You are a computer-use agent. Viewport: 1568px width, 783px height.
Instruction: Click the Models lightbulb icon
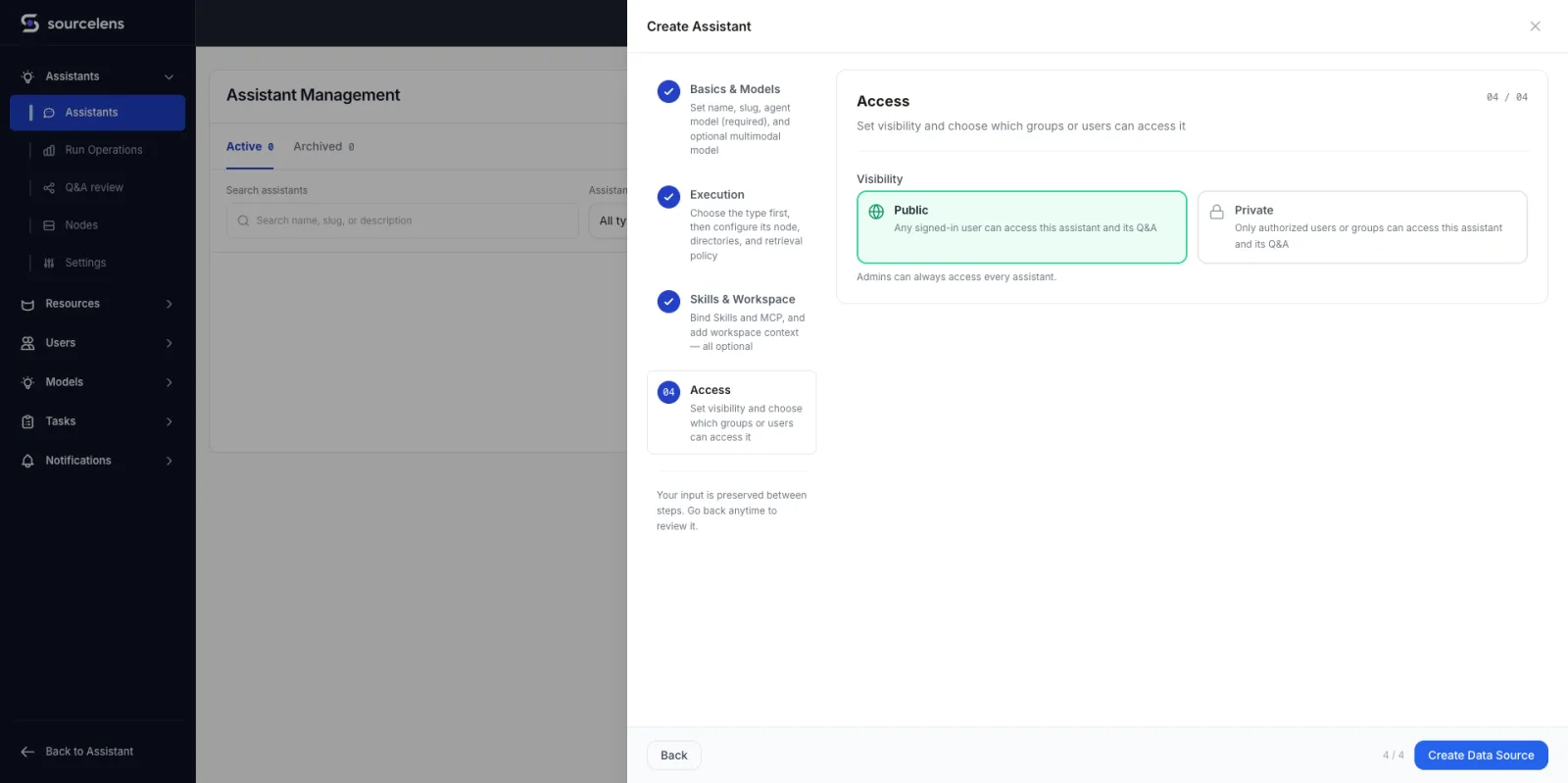(27, 382)
